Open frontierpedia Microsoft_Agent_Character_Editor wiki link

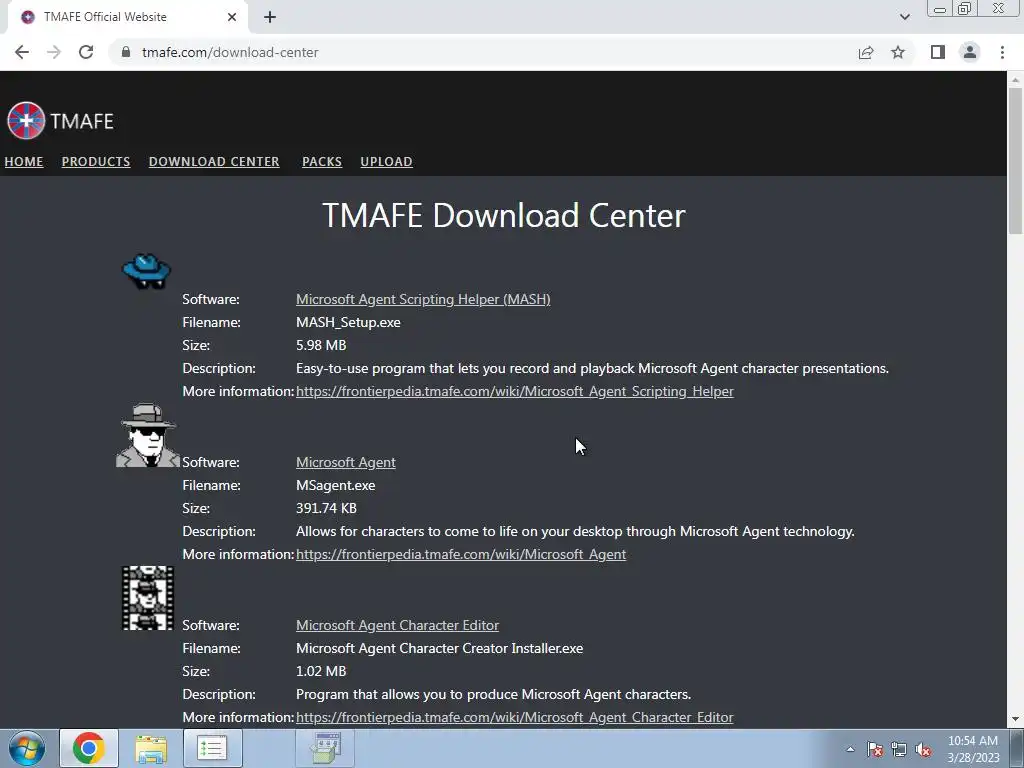pyautogui.click(x=515, y=717)
